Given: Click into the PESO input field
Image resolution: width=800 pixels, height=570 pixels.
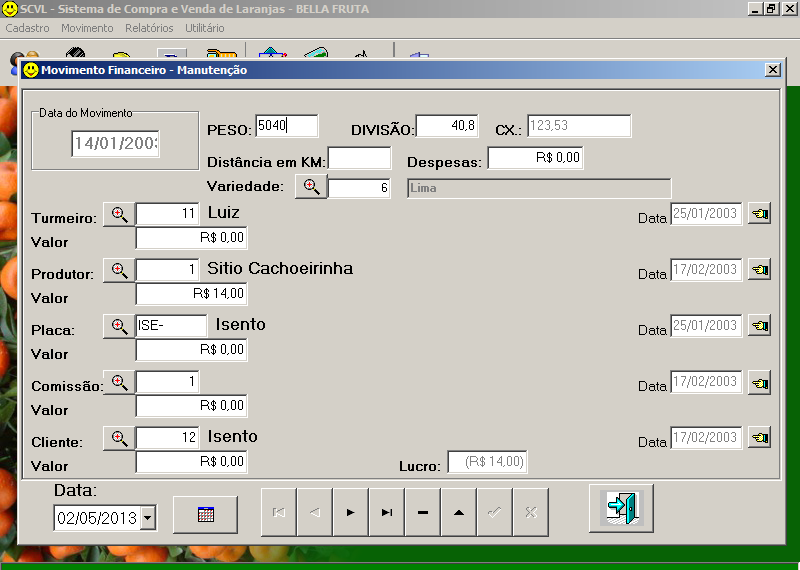Looking at the screenshot, I should coord(286,126).
